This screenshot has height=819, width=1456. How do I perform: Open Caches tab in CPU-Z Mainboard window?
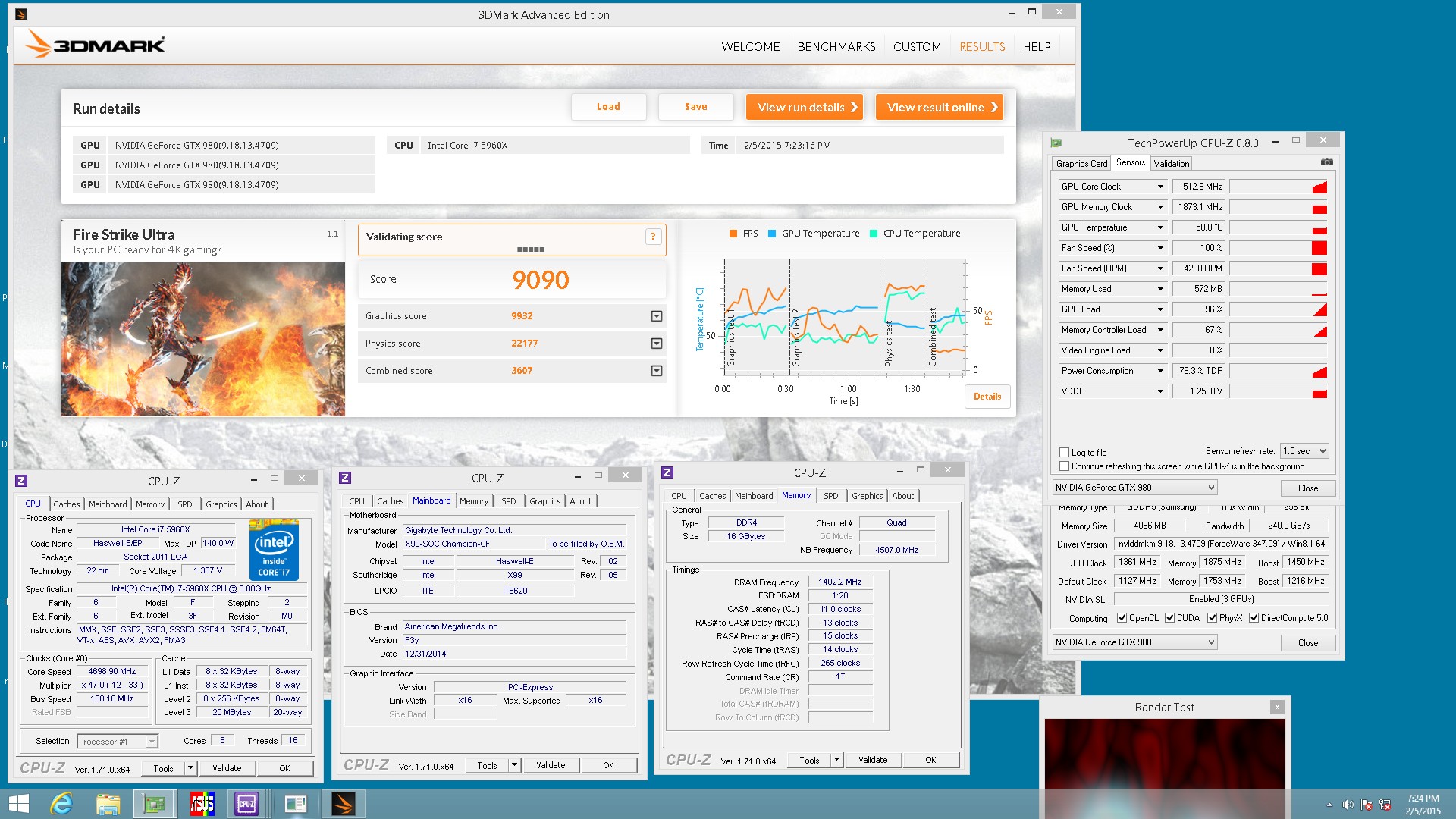tap(390, 501)
